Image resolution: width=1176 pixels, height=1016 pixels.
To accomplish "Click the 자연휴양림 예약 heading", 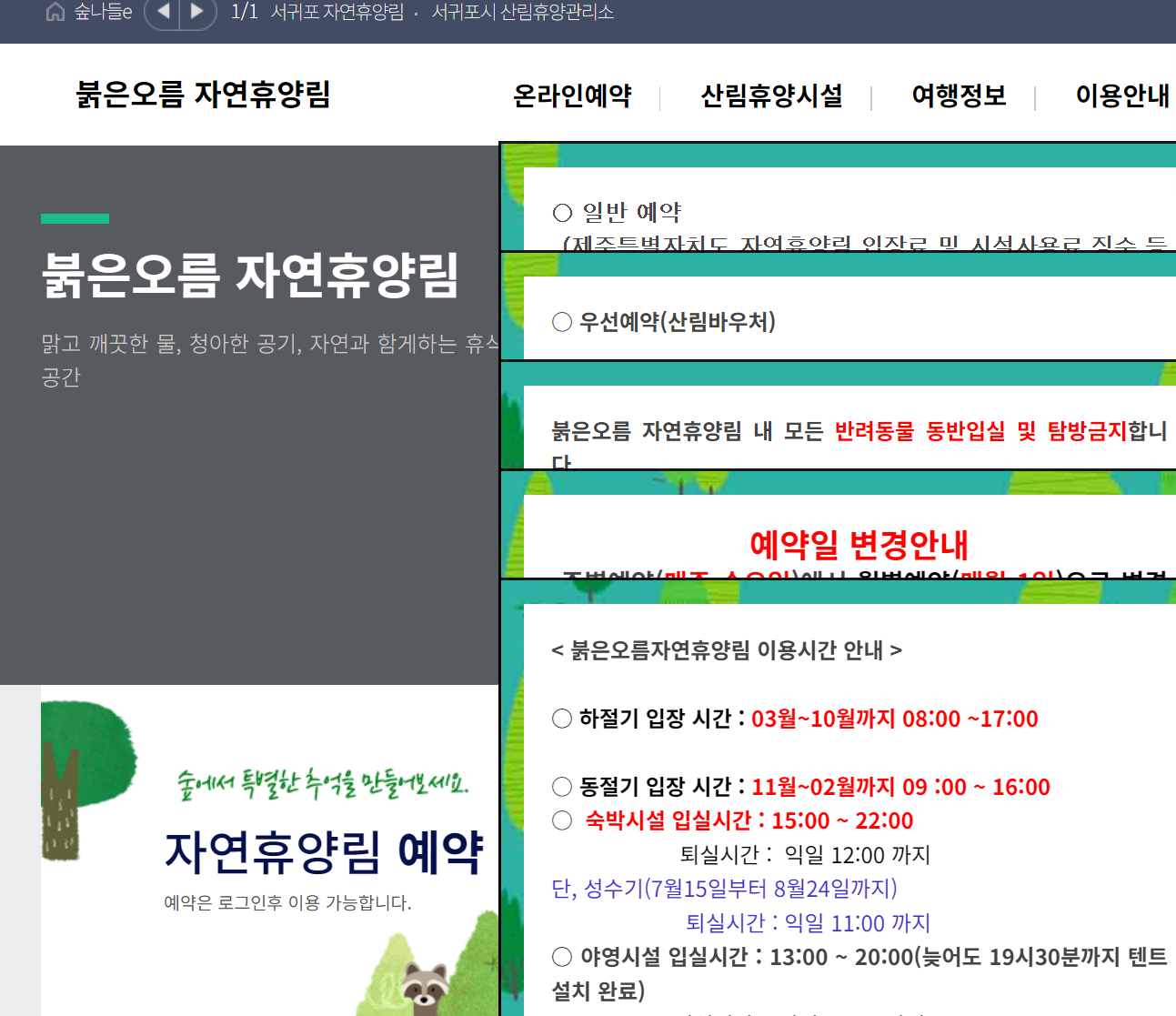I will (x=324, y=852).
